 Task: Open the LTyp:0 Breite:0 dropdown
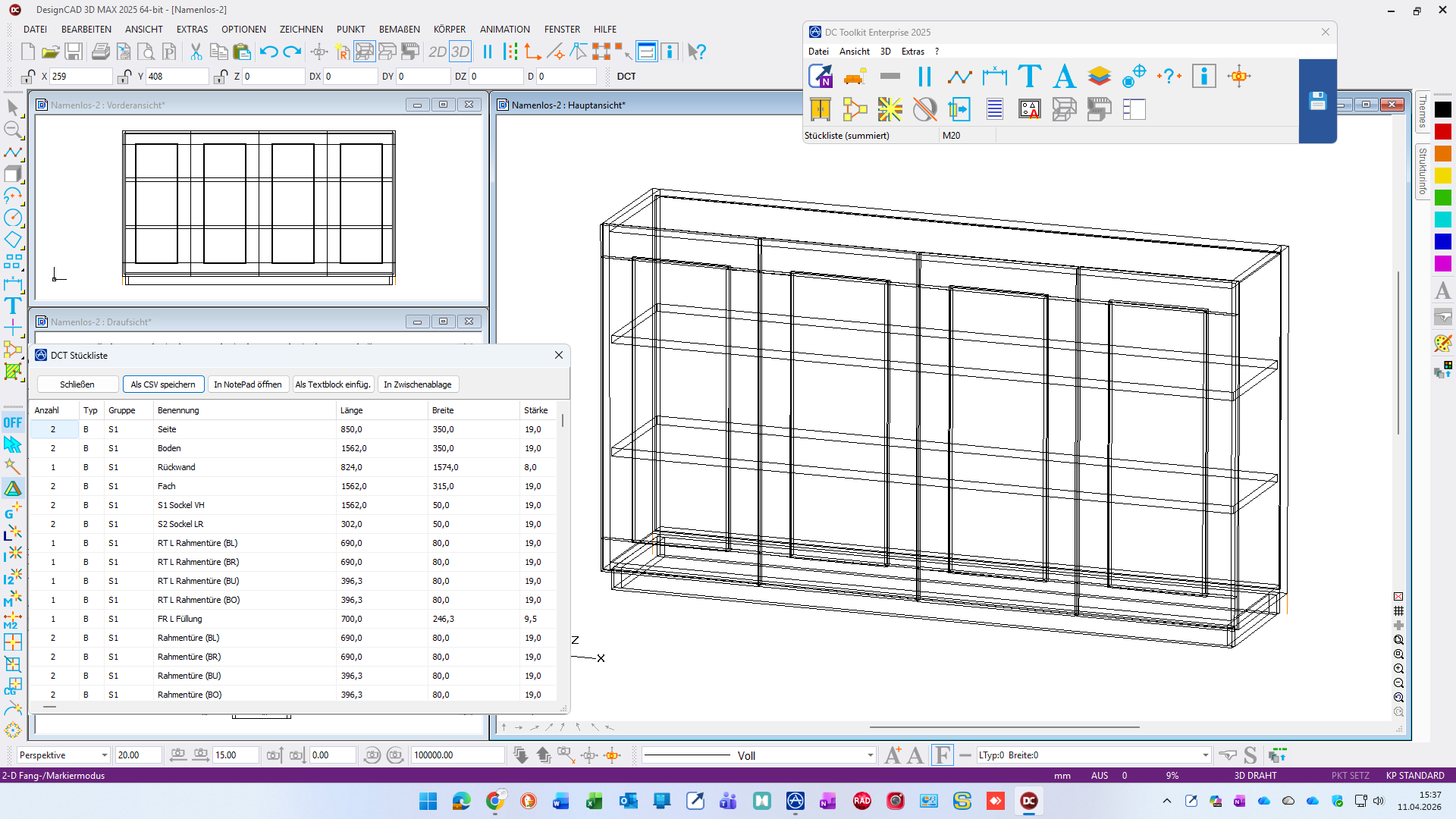click(x=1205, y=755)
